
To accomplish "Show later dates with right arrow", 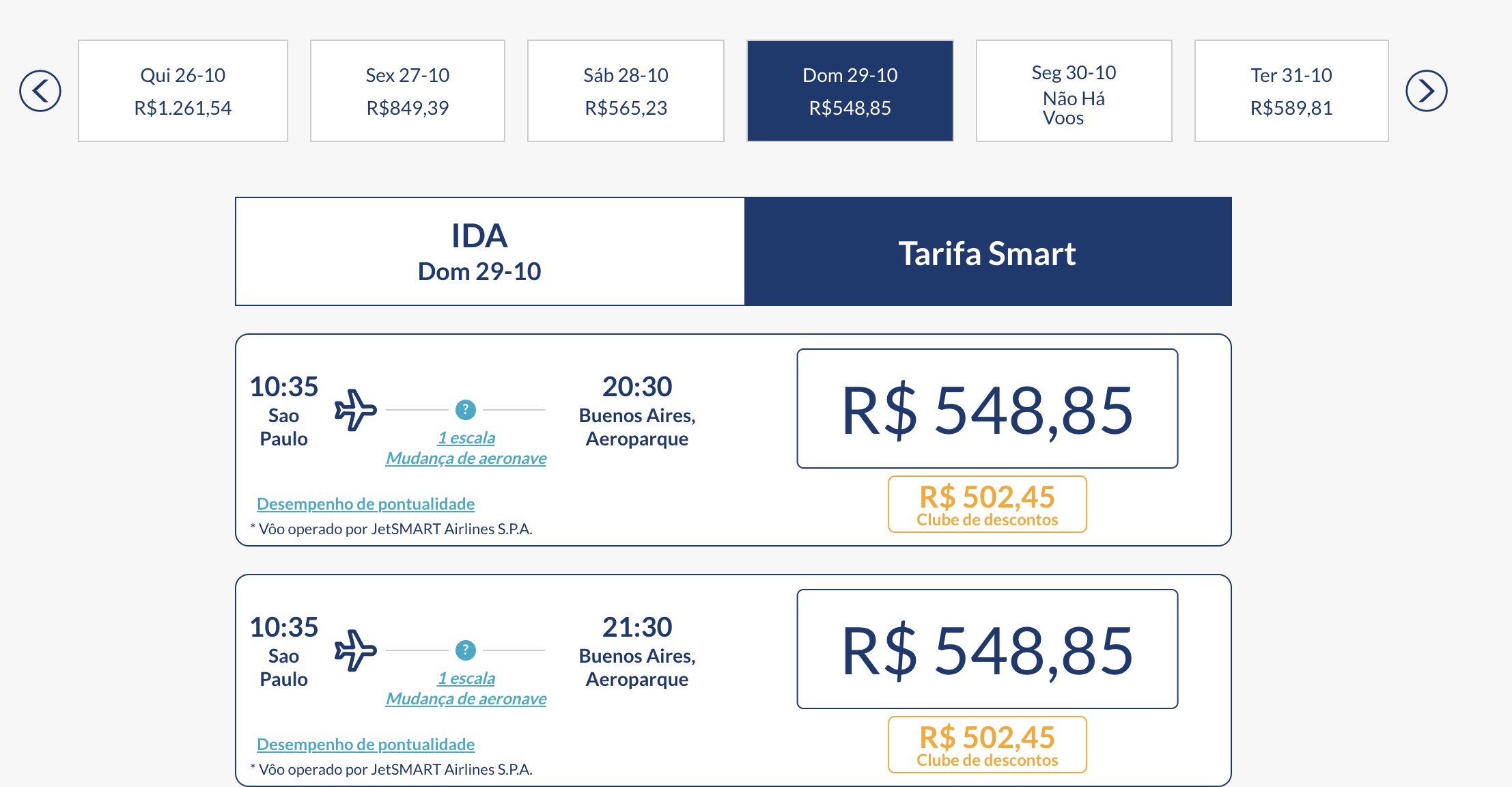I will [1427, 91].
